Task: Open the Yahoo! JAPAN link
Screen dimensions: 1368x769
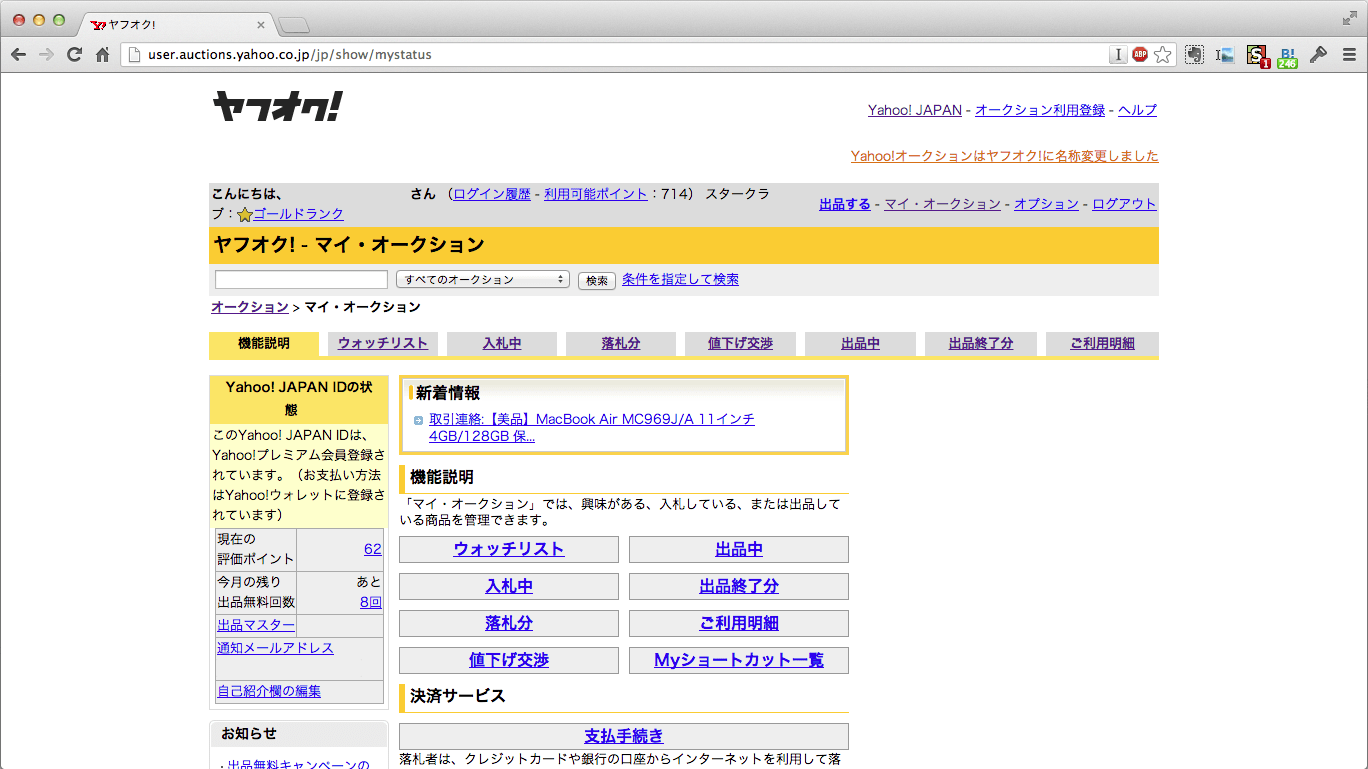Action: coord(915,110)
